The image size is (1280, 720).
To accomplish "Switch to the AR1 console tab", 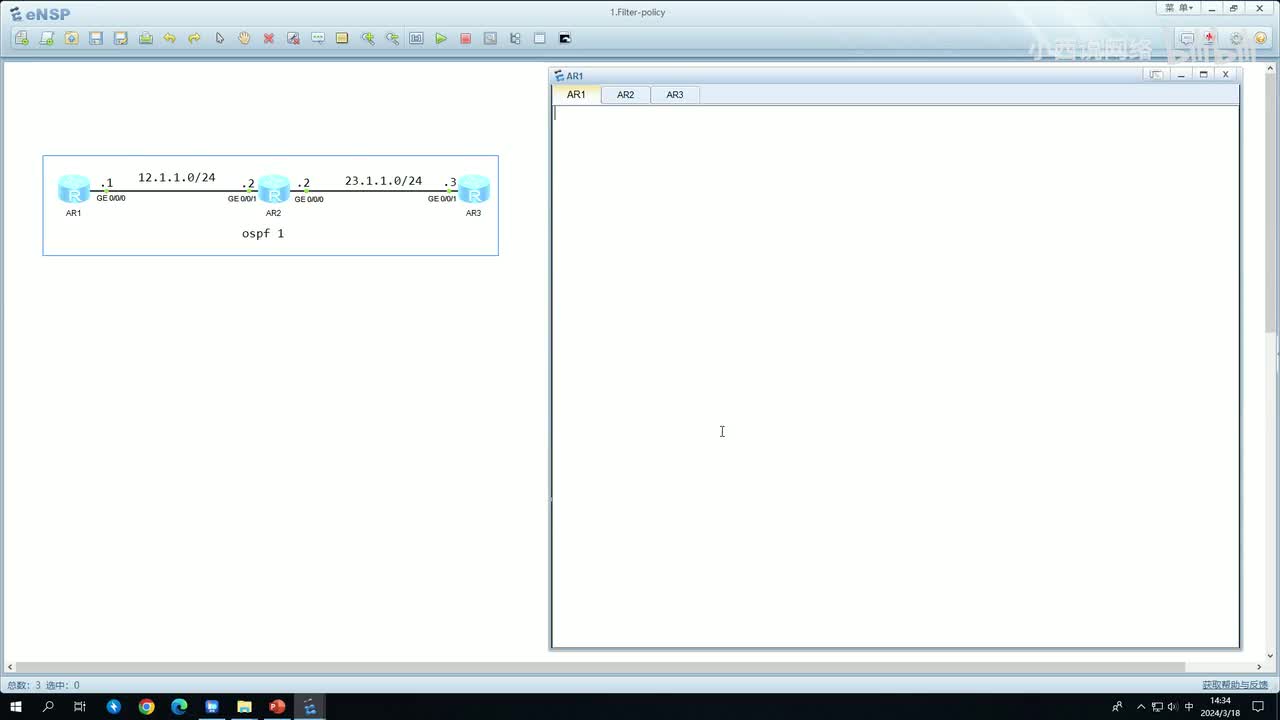I will point(576,94).
